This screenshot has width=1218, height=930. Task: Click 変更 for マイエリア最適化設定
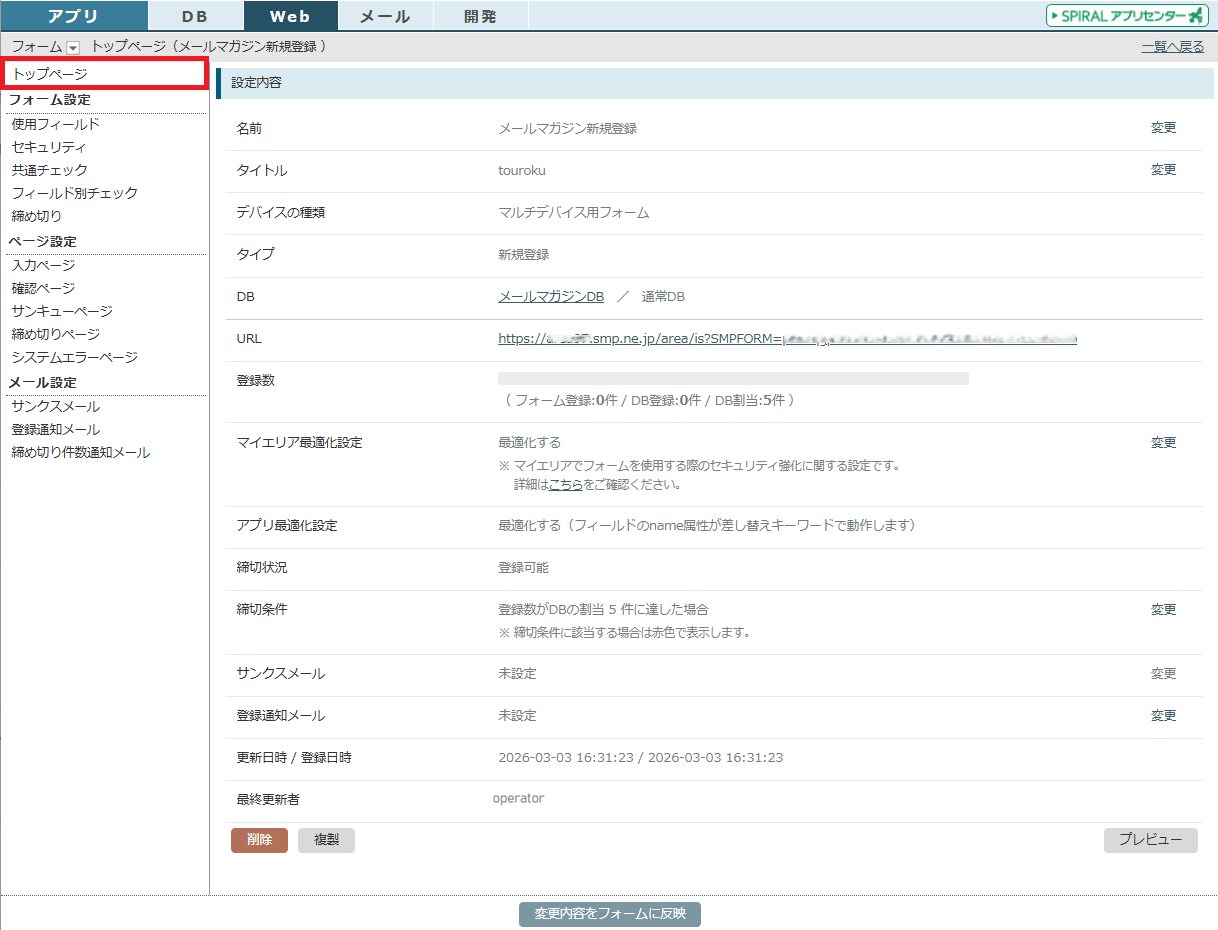1163,442
